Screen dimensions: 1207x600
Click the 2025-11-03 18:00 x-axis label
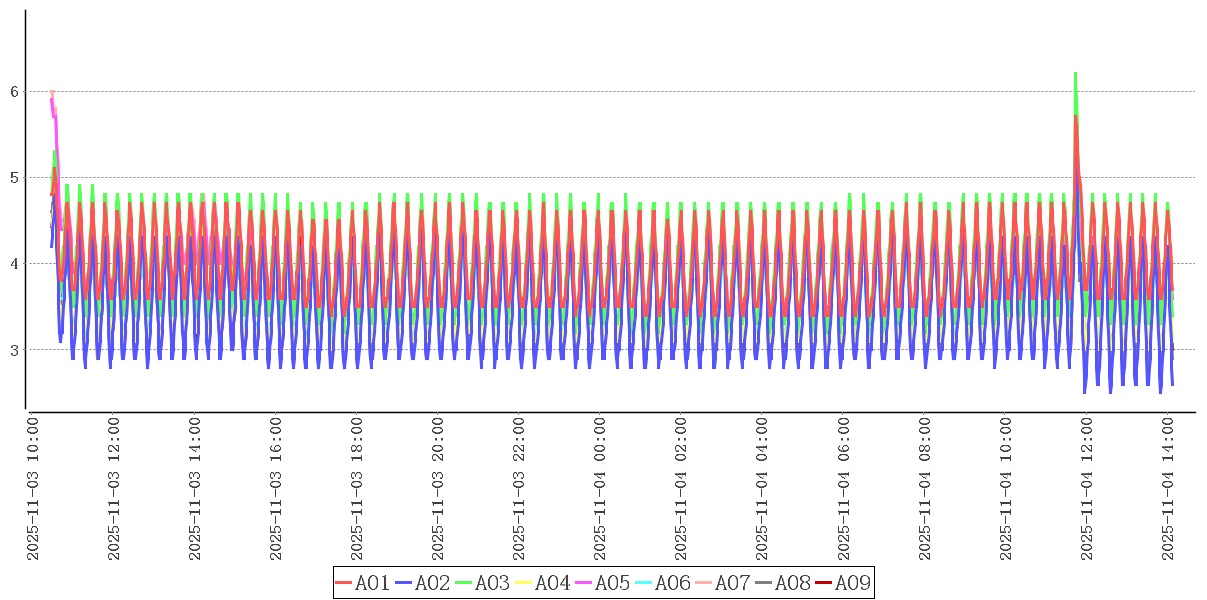pyautogui.click(x=357, y=489)
